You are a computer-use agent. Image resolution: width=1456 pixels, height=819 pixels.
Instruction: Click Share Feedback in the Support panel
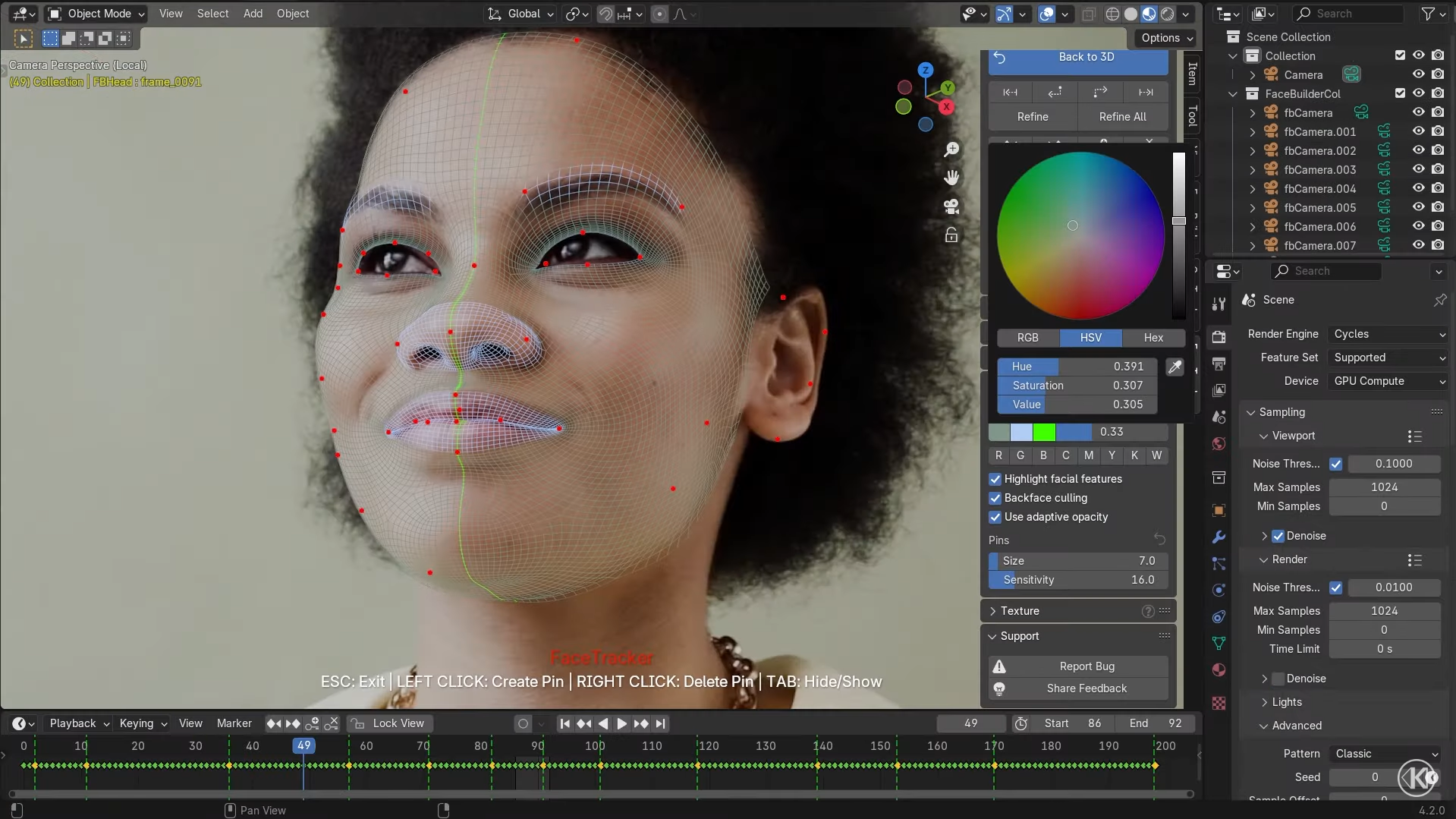pyautogui.click(x=1086, y=688)
